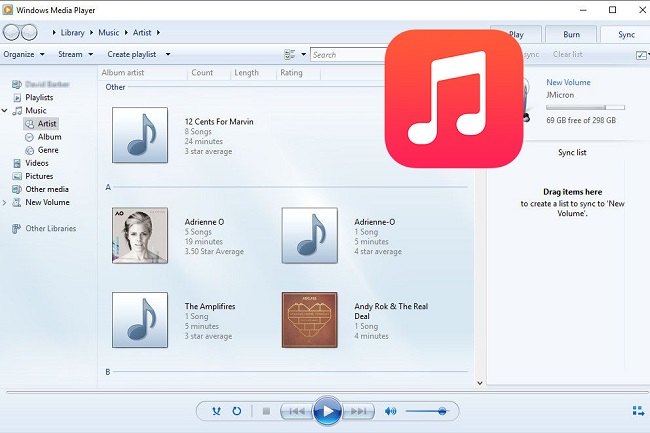
Task: Open Pictures in the sidebar
Action: (39, 176)
